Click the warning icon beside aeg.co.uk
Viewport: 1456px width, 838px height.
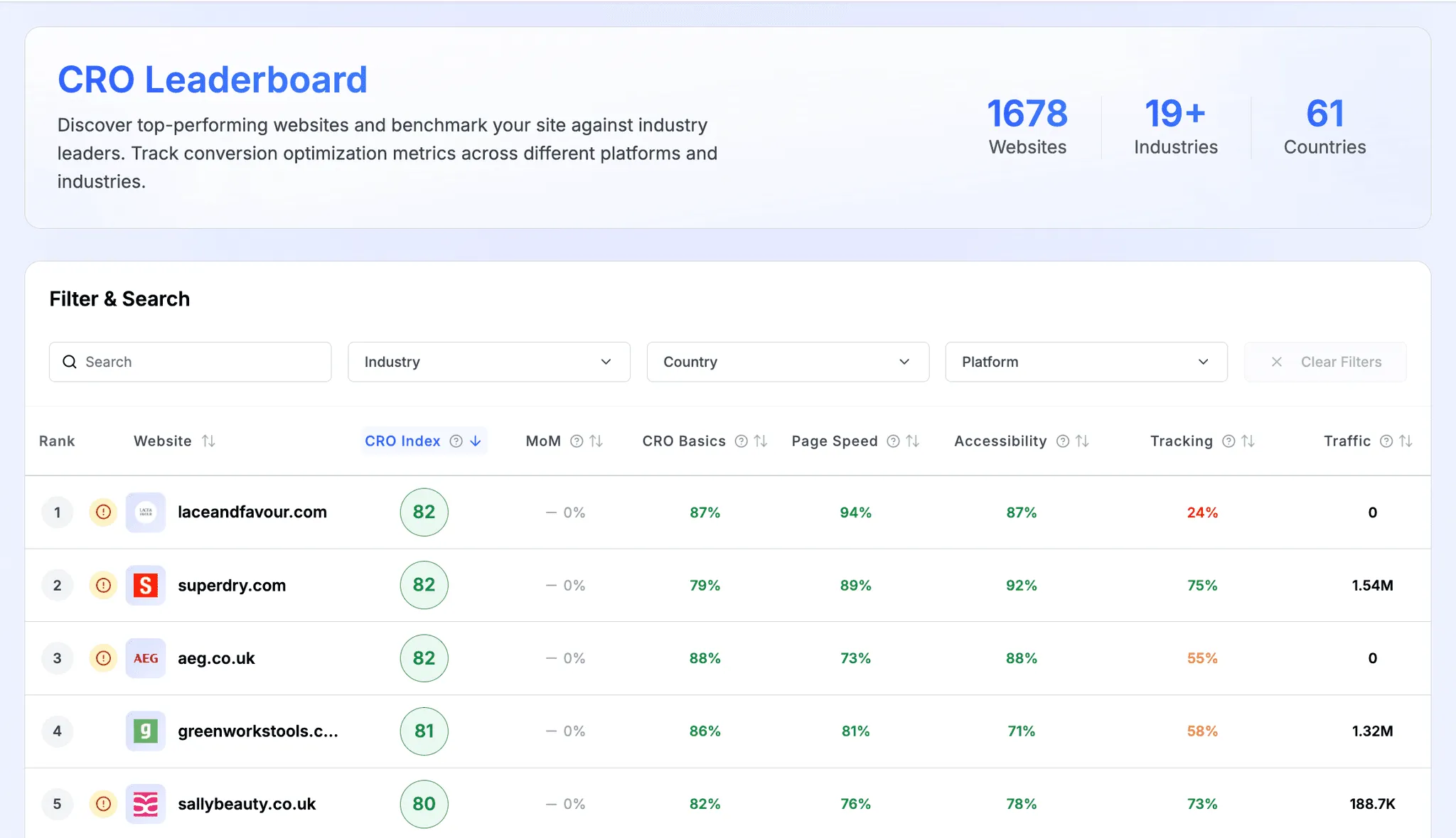coord(103,658)
